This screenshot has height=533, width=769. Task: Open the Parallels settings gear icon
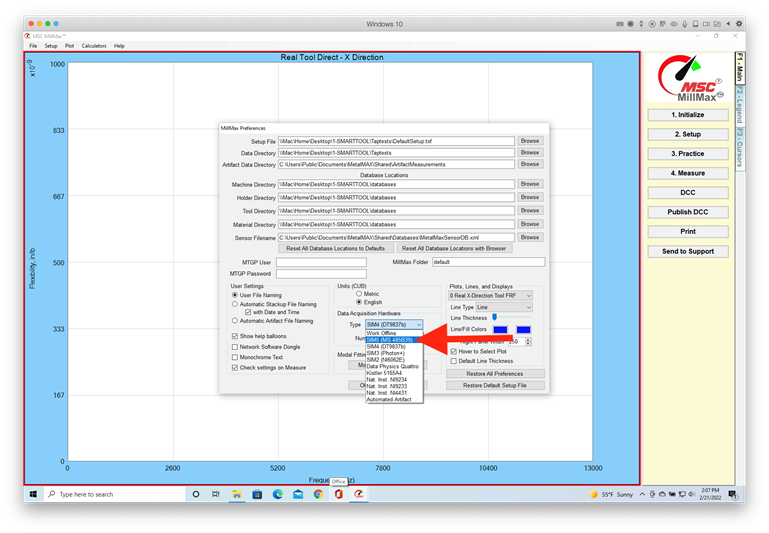739,24
